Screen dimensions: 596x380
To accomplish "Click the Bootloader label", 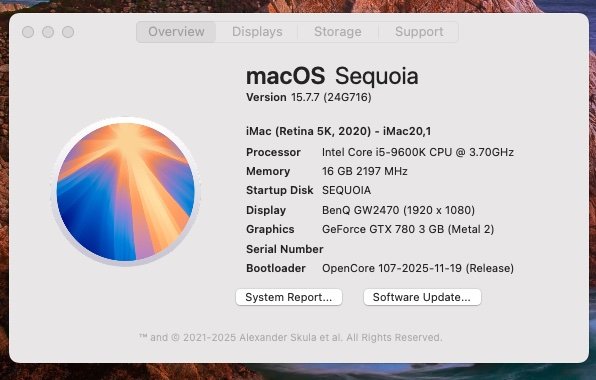I will (x=276, y=268).
